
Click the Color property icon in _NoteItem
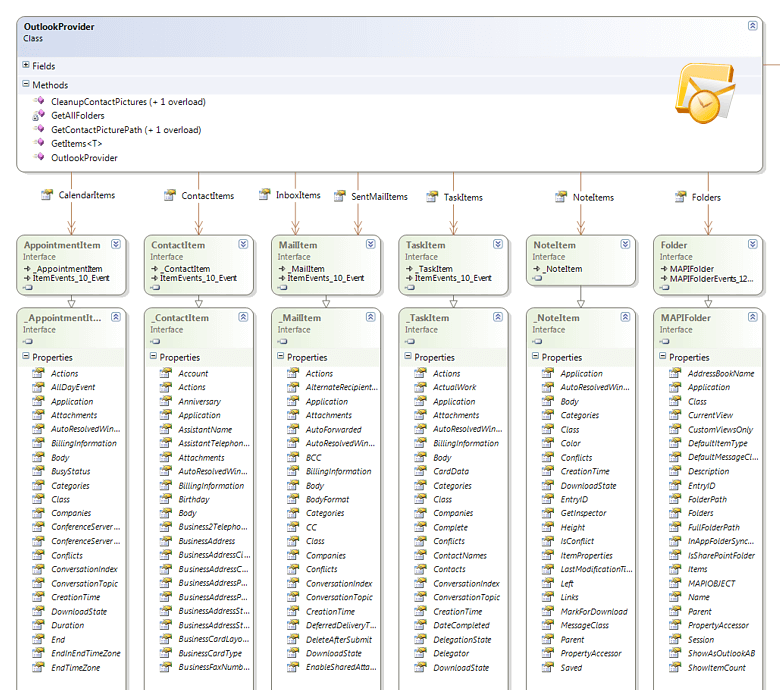[x=548, y=443]
